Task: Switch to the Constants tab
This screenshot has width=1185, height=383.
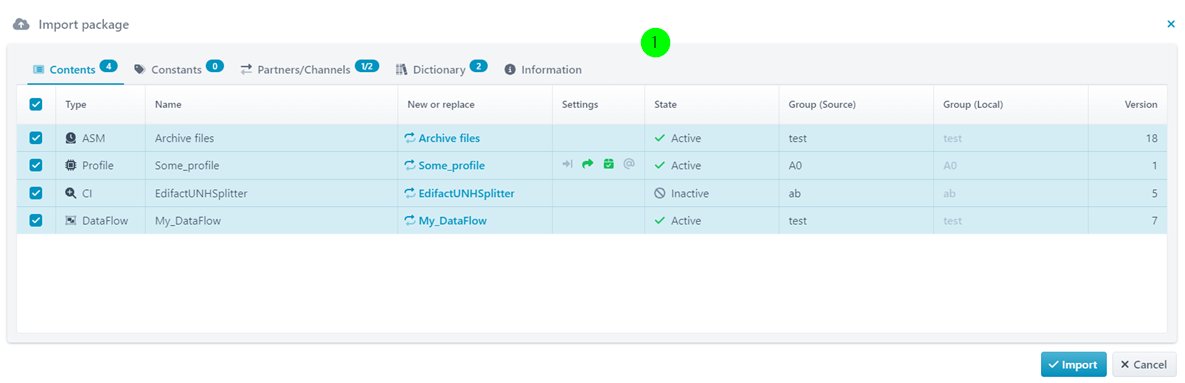Action: [x=178, y=69]
